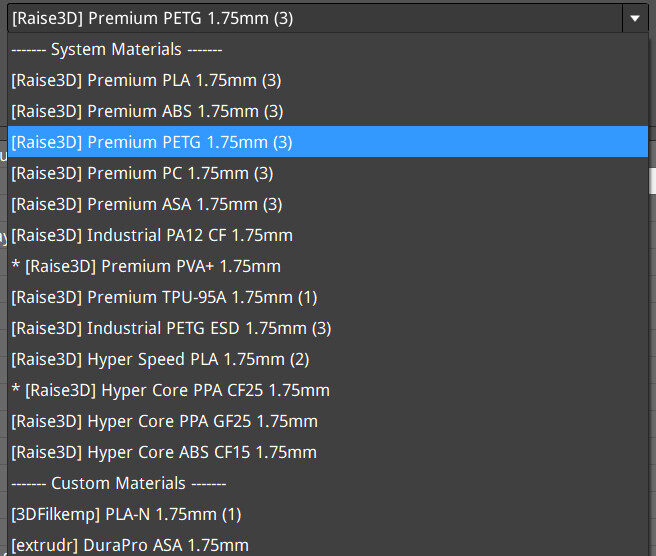Select Hyper Core ABS CF15 1.75mm
Viewport: 656px width, 556px height.
tap(164, 452)
